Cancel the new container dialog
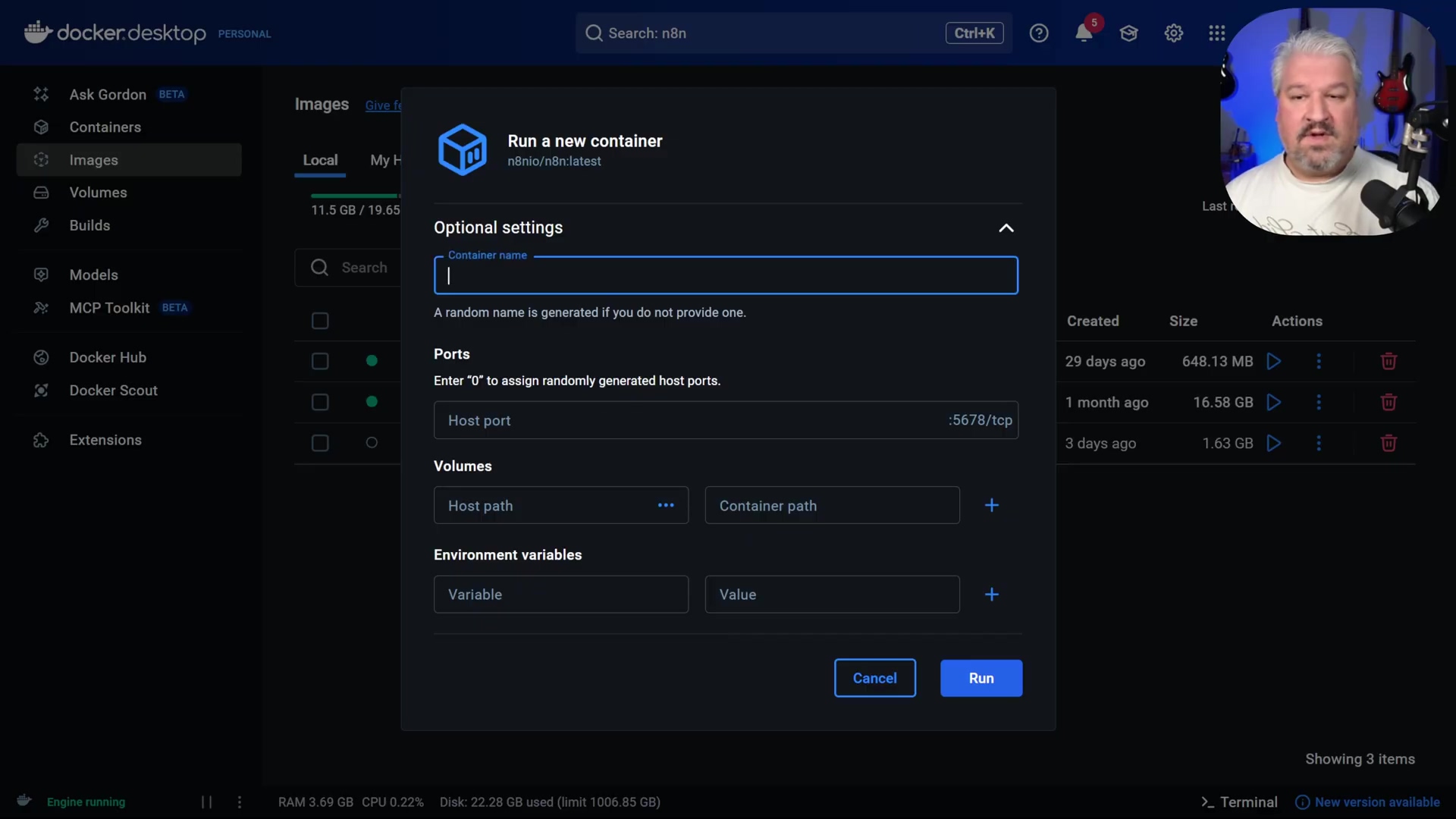1456x819 pixels. tap(874, 678)
